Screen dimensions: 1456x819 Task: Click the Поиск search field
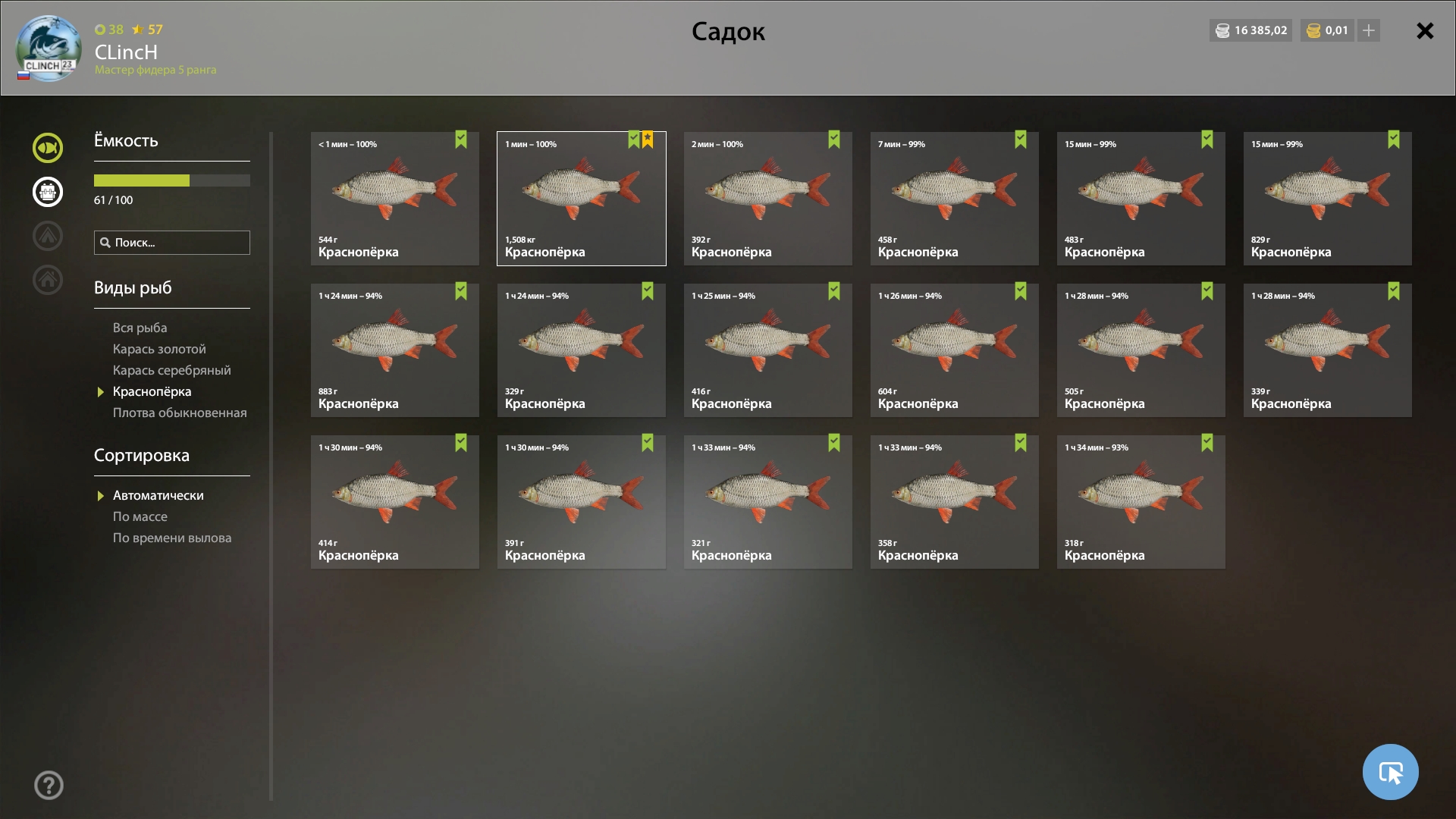pyautogui.click(x=172, y=243)
